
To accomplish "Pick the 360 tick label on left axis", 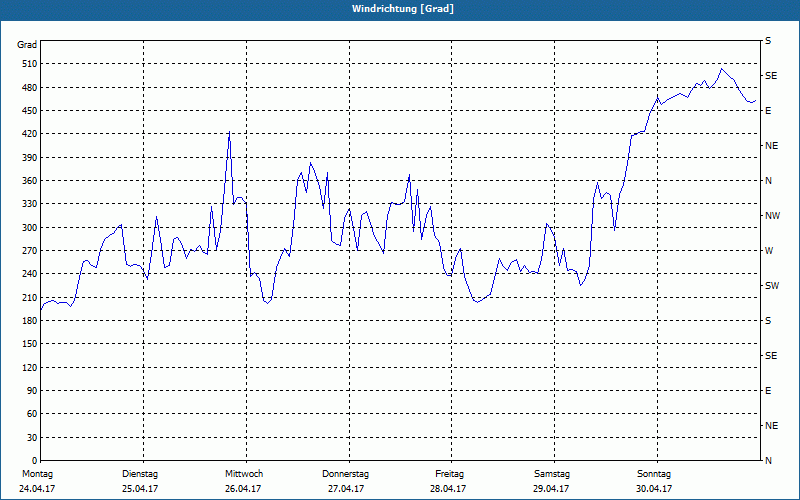I will coord(29,181).
